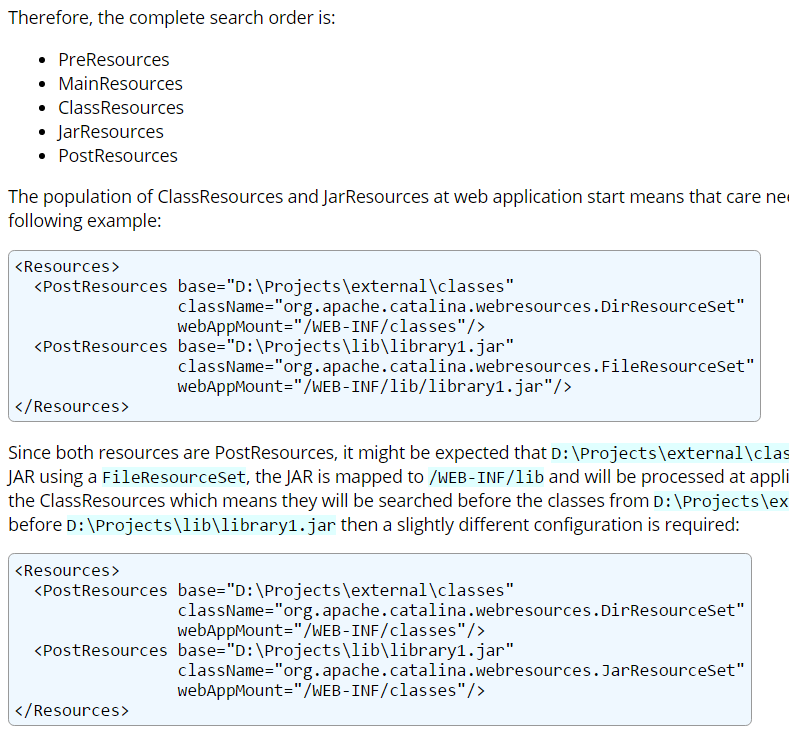The width and height of the screenshot is (789, 733).
Task: Click the PreResources list item
Action: [114, 60]
